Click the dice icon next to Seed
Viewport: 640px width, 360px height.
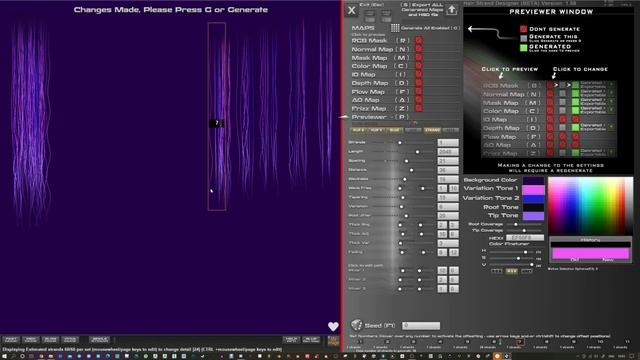(x=356, y=324)
